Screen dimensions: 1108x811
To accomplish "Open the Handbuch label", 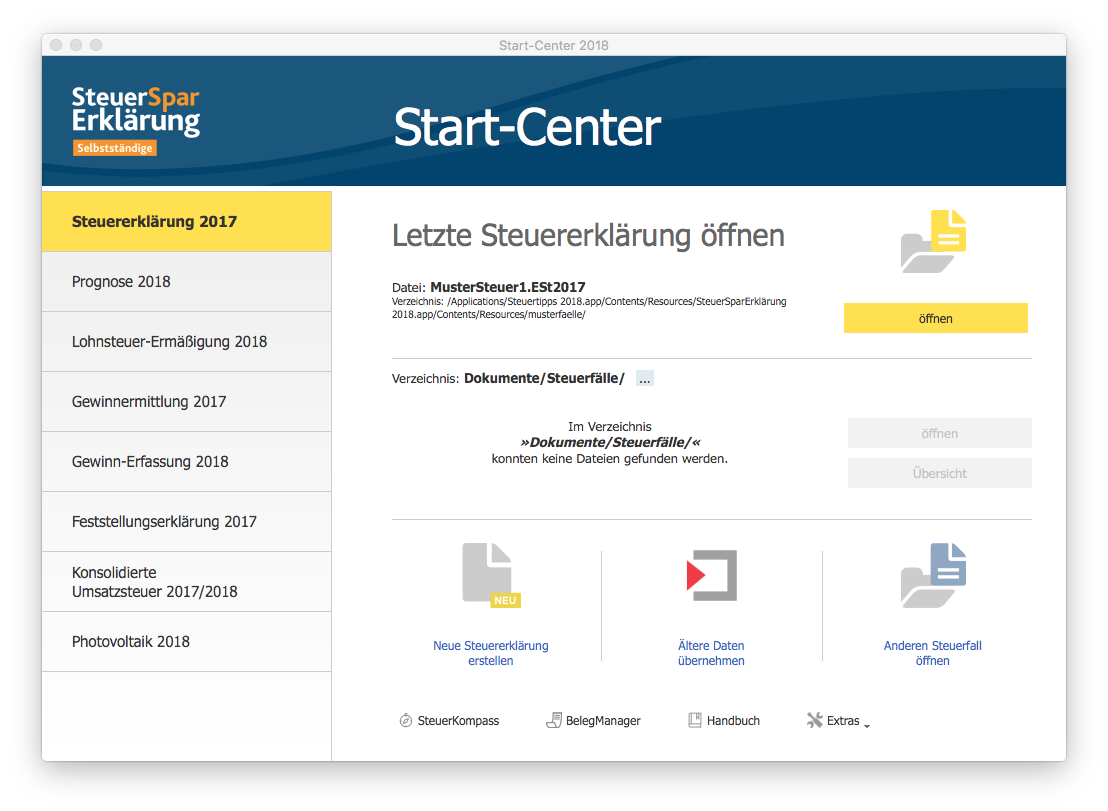I will [733, 721].
